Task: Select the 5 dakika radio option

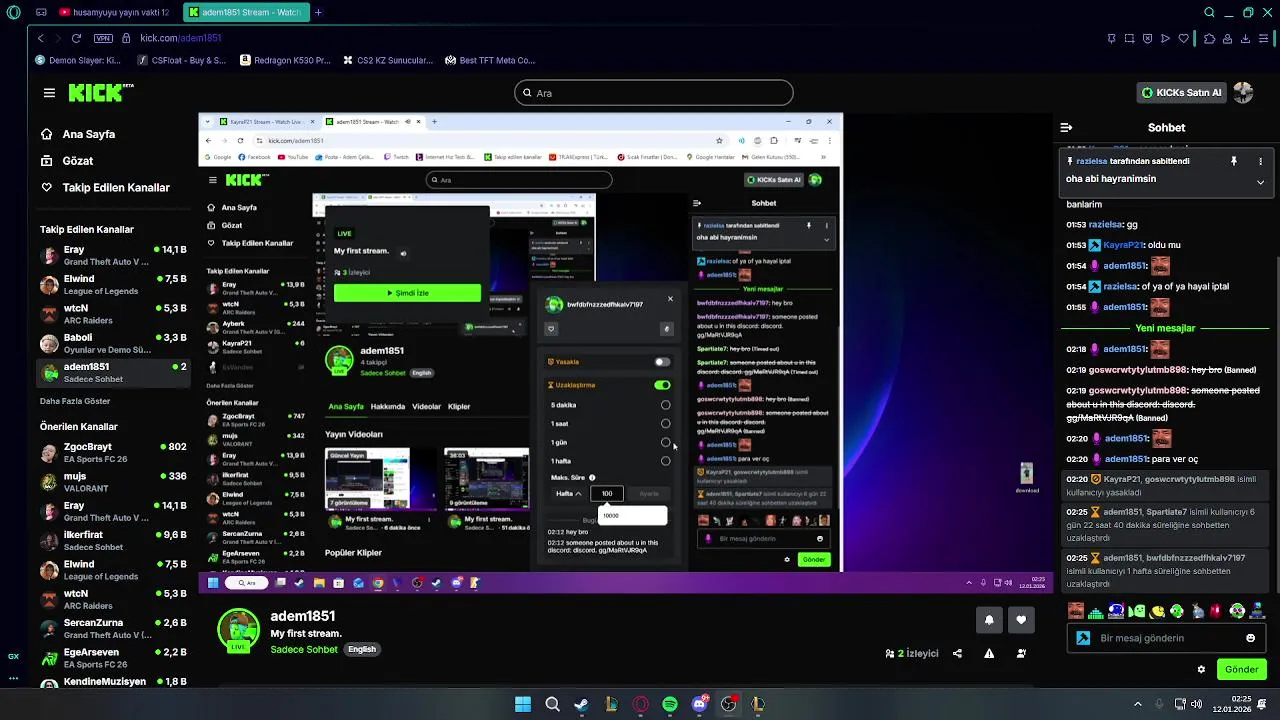Action: [665, 405]
